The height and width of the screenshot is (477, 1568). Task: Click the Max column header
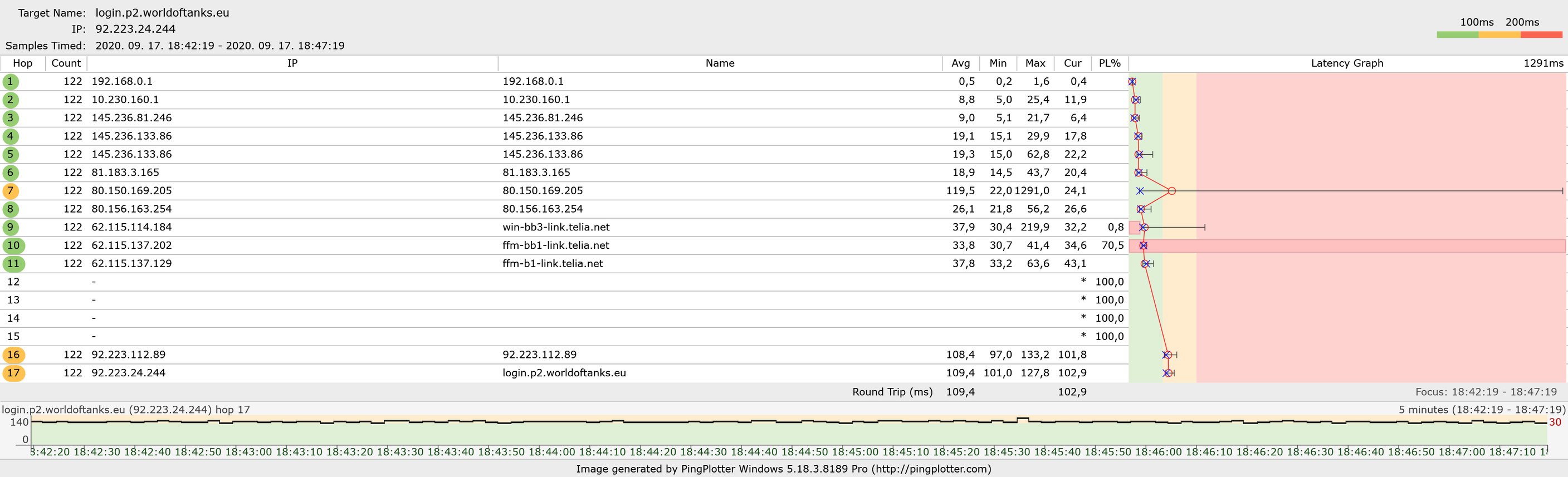pyautogui.click(x=1035, y=63)
